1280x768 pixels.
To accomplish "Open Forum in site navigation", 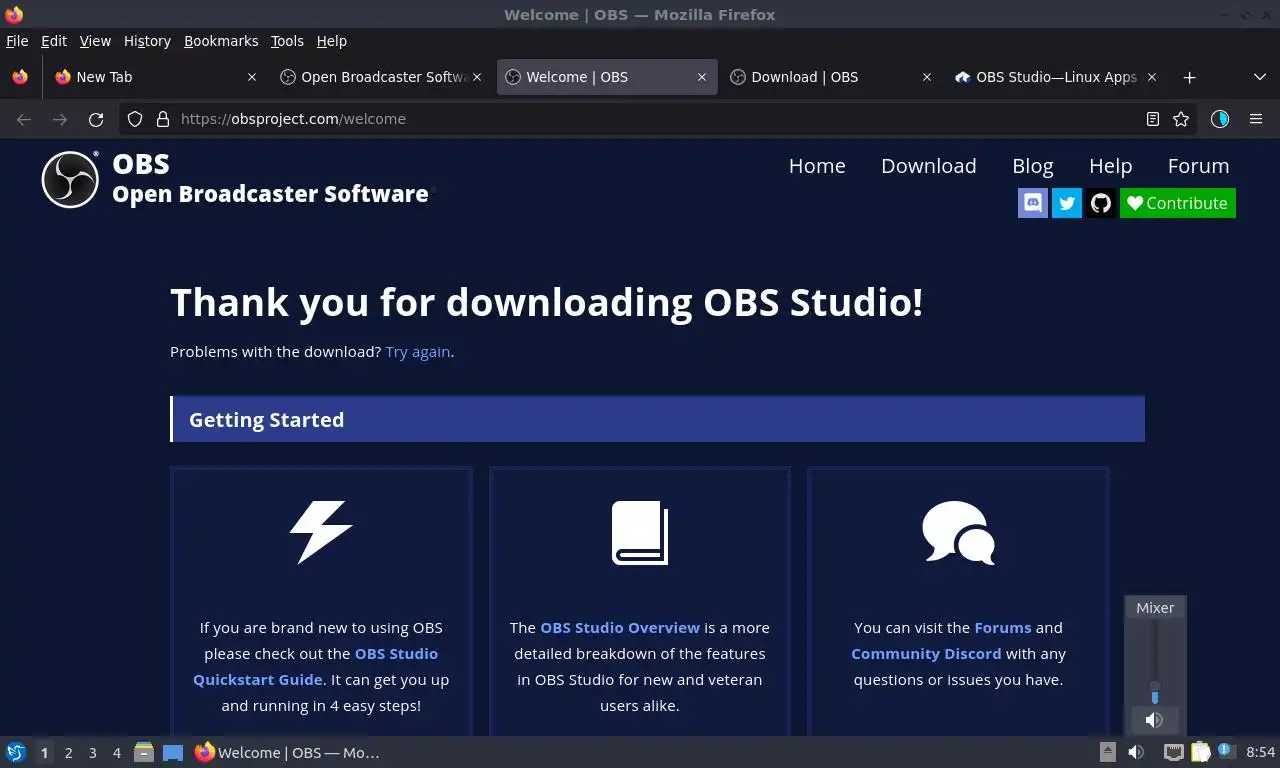I will point(1198,166).
